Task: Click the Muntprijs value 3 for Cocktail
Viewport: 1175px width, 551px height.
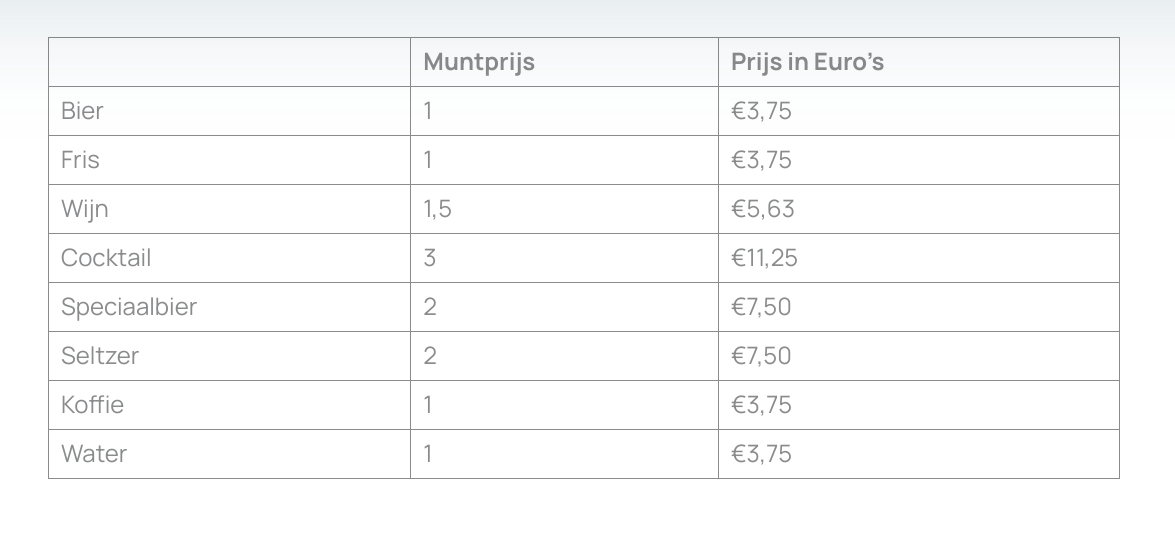Action: tap(430, 258)
